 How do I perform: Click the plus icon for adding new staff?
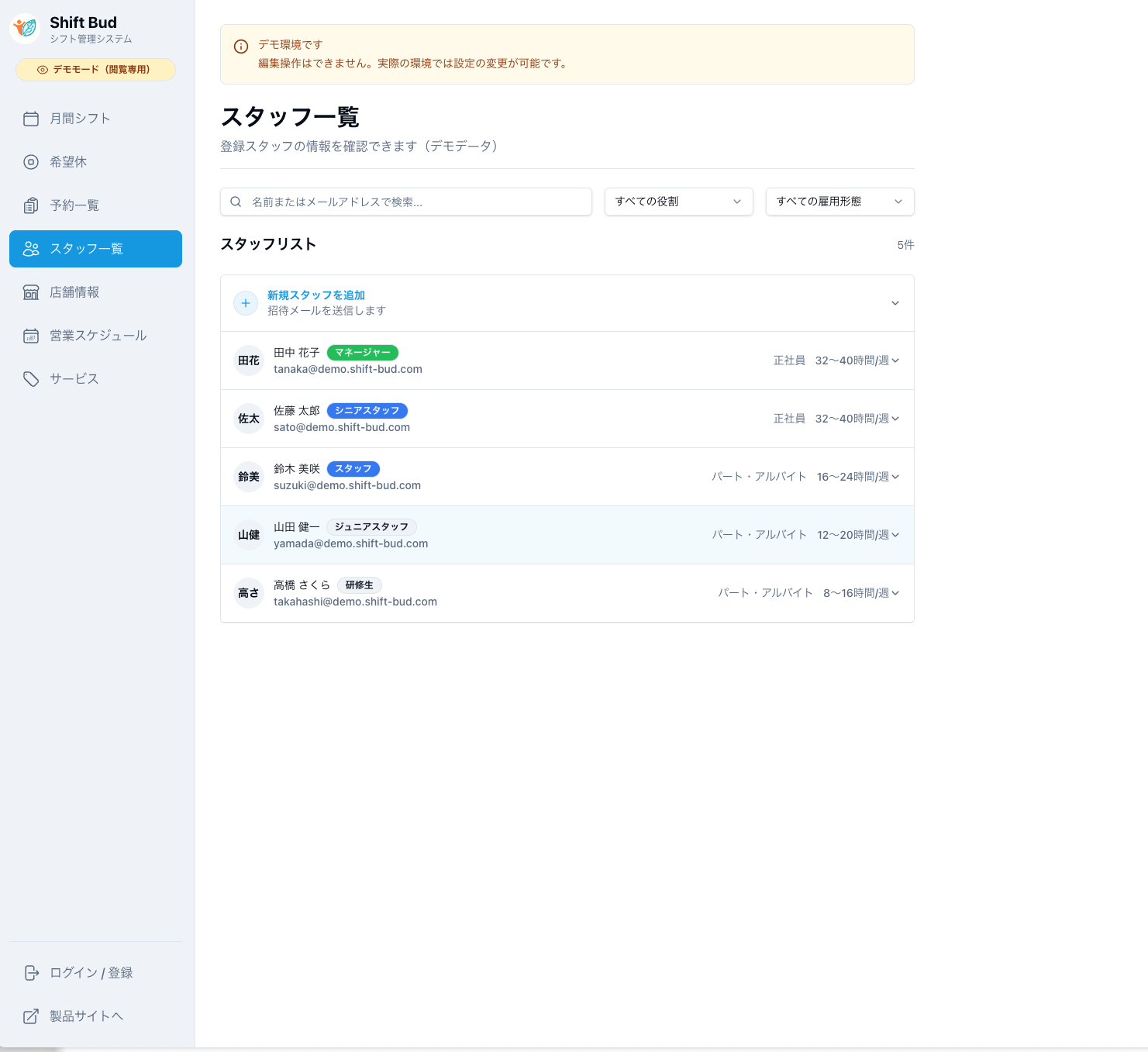tap(246, 303)
